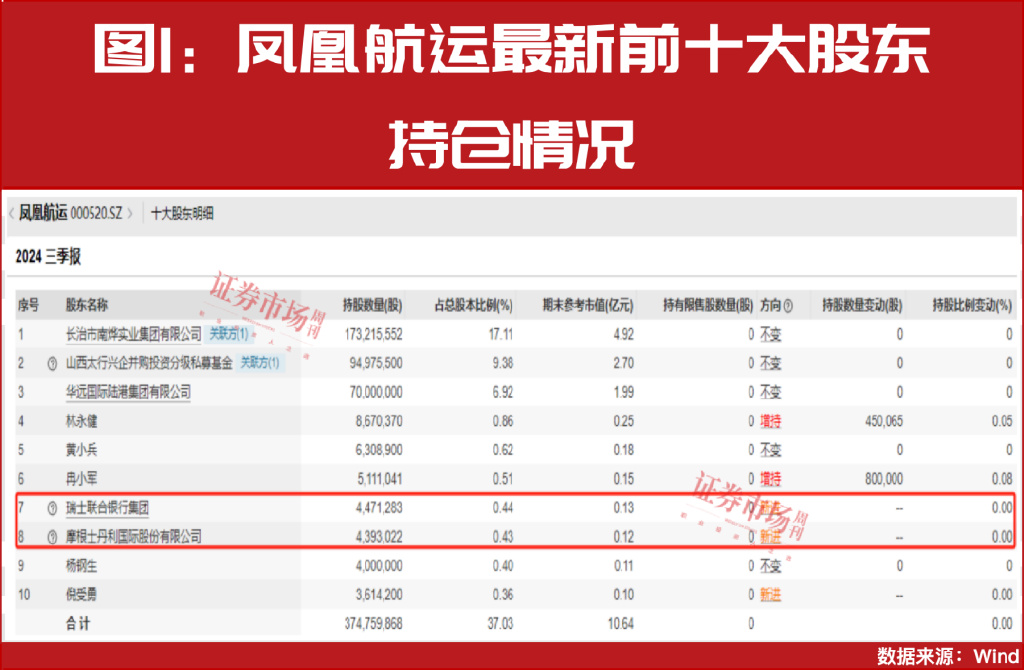Click the total percentage 37.03
1024x670 pixels.
tap(500, 624)
